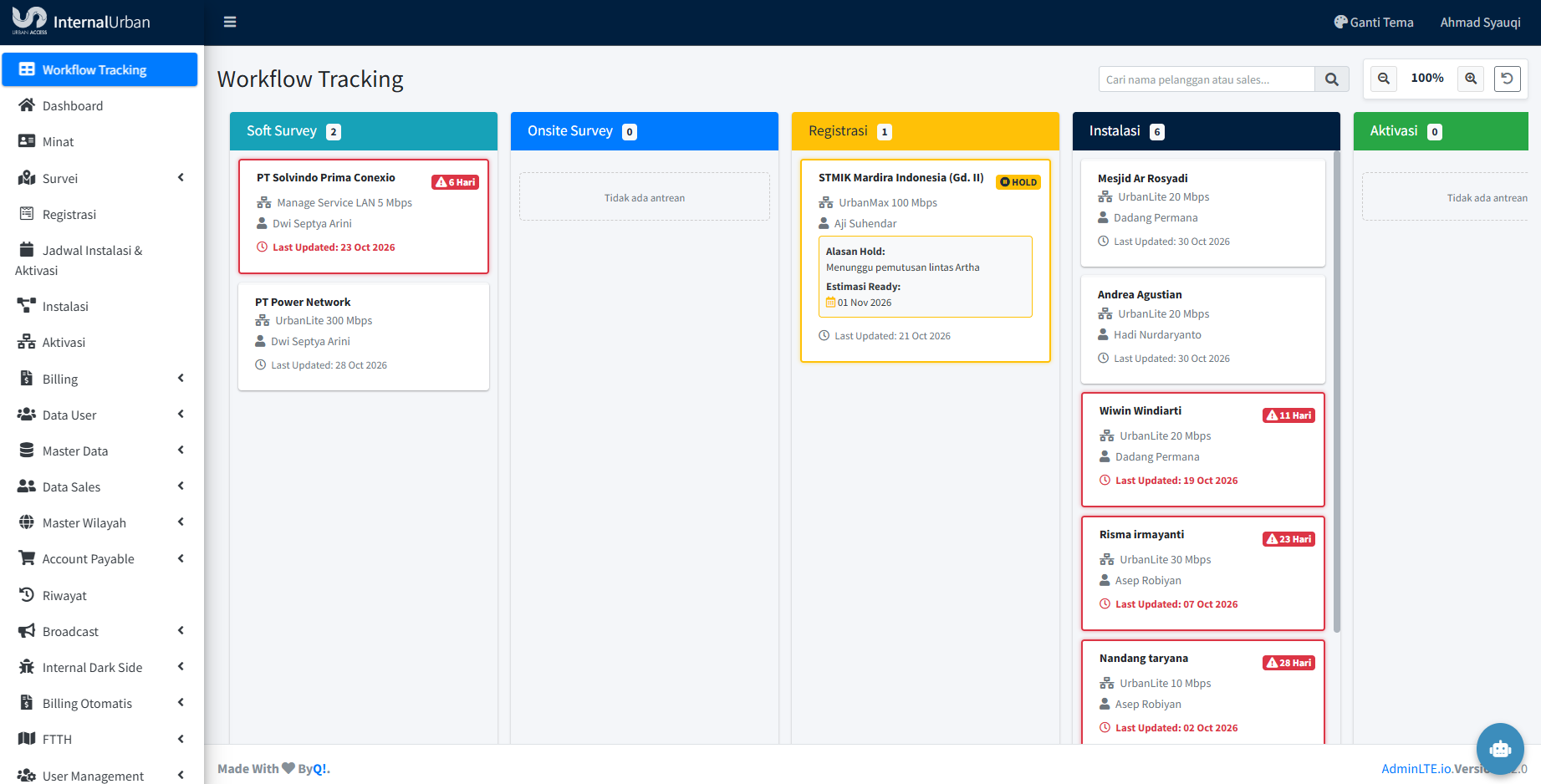Click the search magnifier button

(x=1332, y=79)
